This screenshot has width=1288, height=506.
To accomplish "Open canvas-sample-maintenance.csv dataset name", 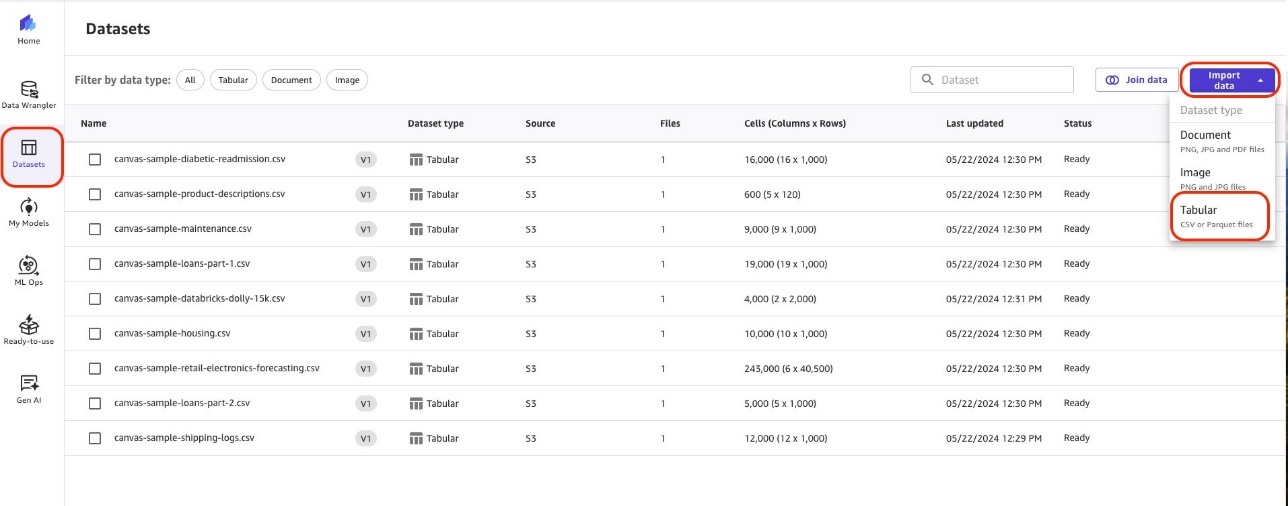I will tap(183, 229).
